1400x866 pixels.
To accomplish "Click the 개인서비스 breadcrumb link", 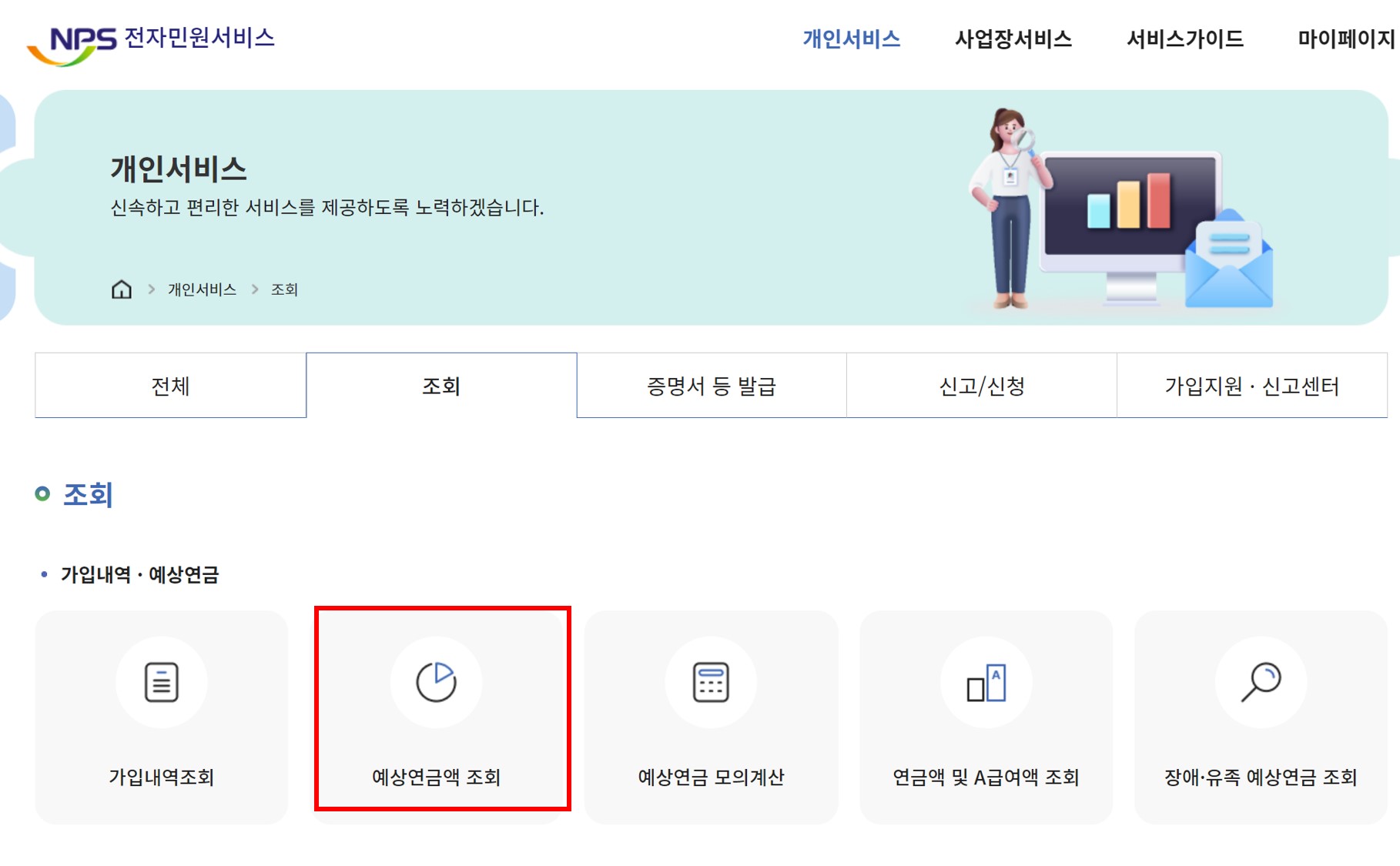I will (202, 289).
